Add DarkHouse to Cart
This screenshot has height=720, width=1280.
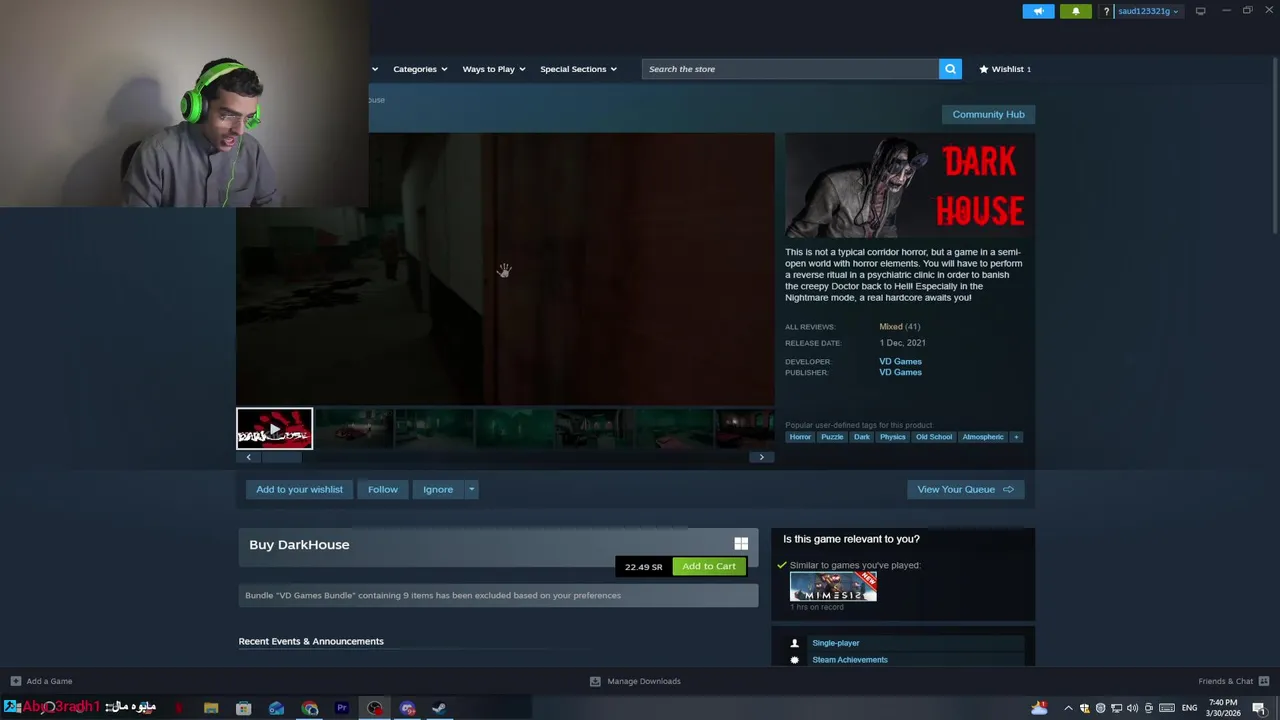pos(709,566)
